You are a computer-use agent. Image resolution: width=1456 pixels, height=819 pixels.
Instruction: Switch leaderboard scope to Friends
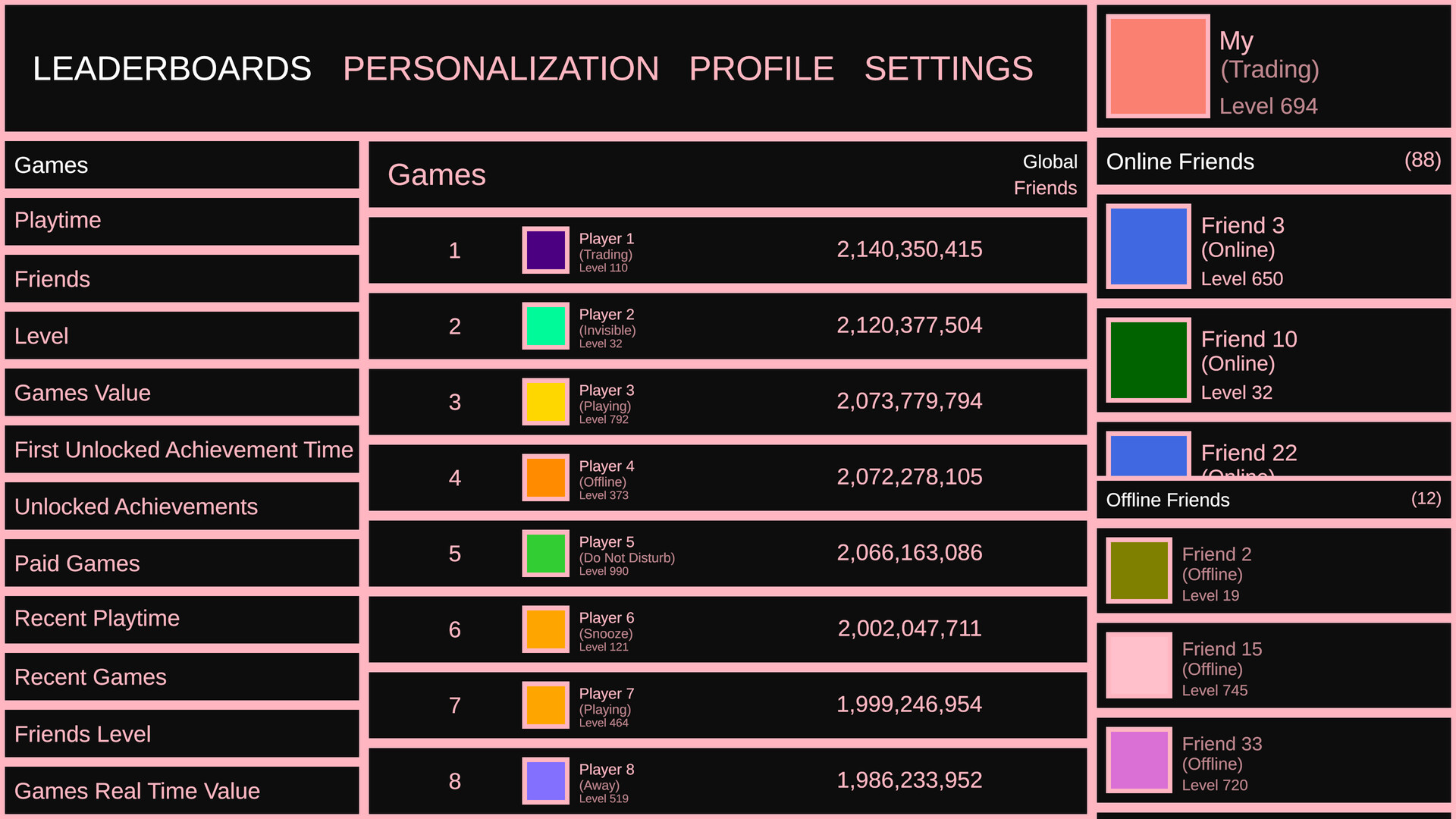(1045, 188)
